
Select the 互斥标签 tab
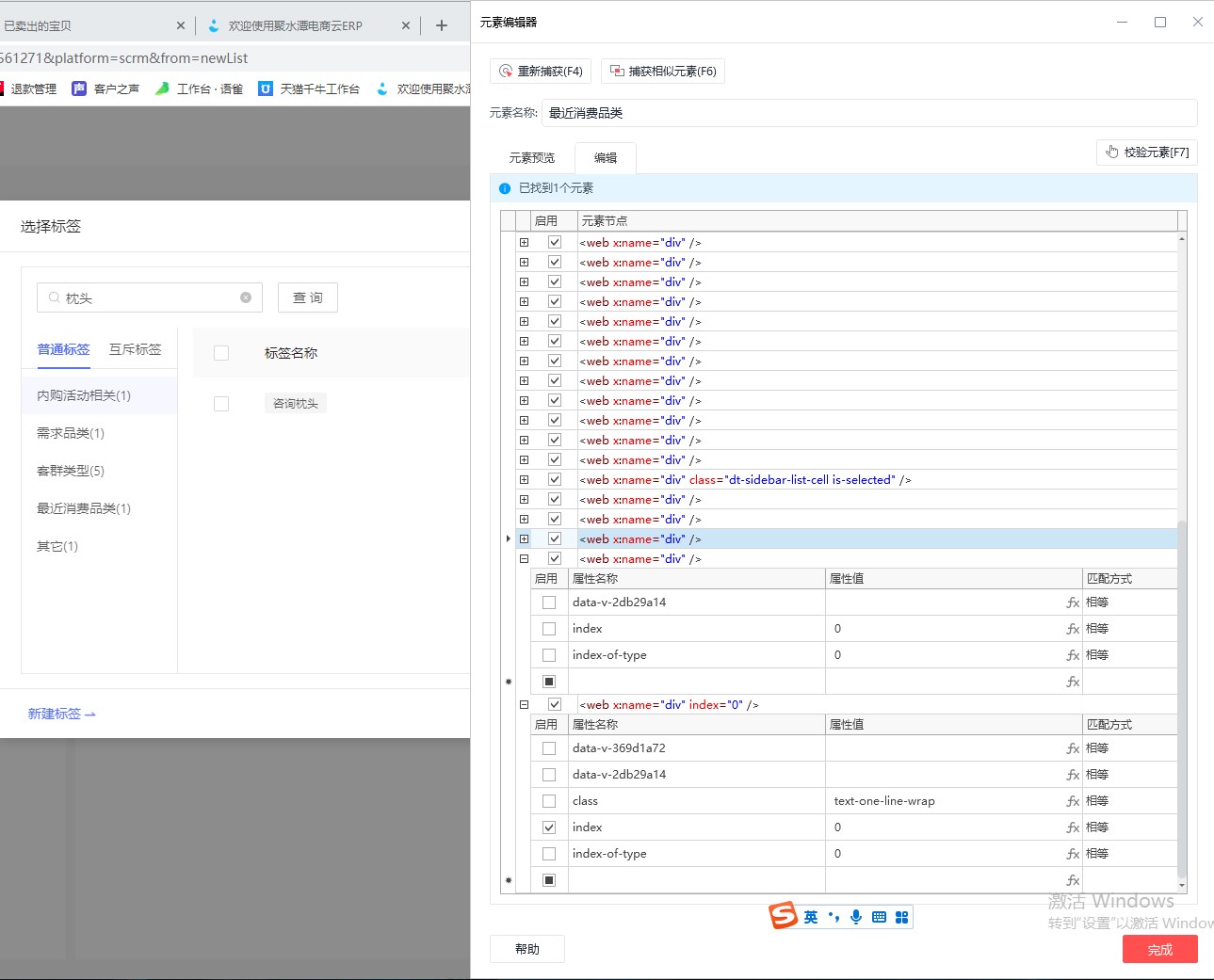(135, 349)
